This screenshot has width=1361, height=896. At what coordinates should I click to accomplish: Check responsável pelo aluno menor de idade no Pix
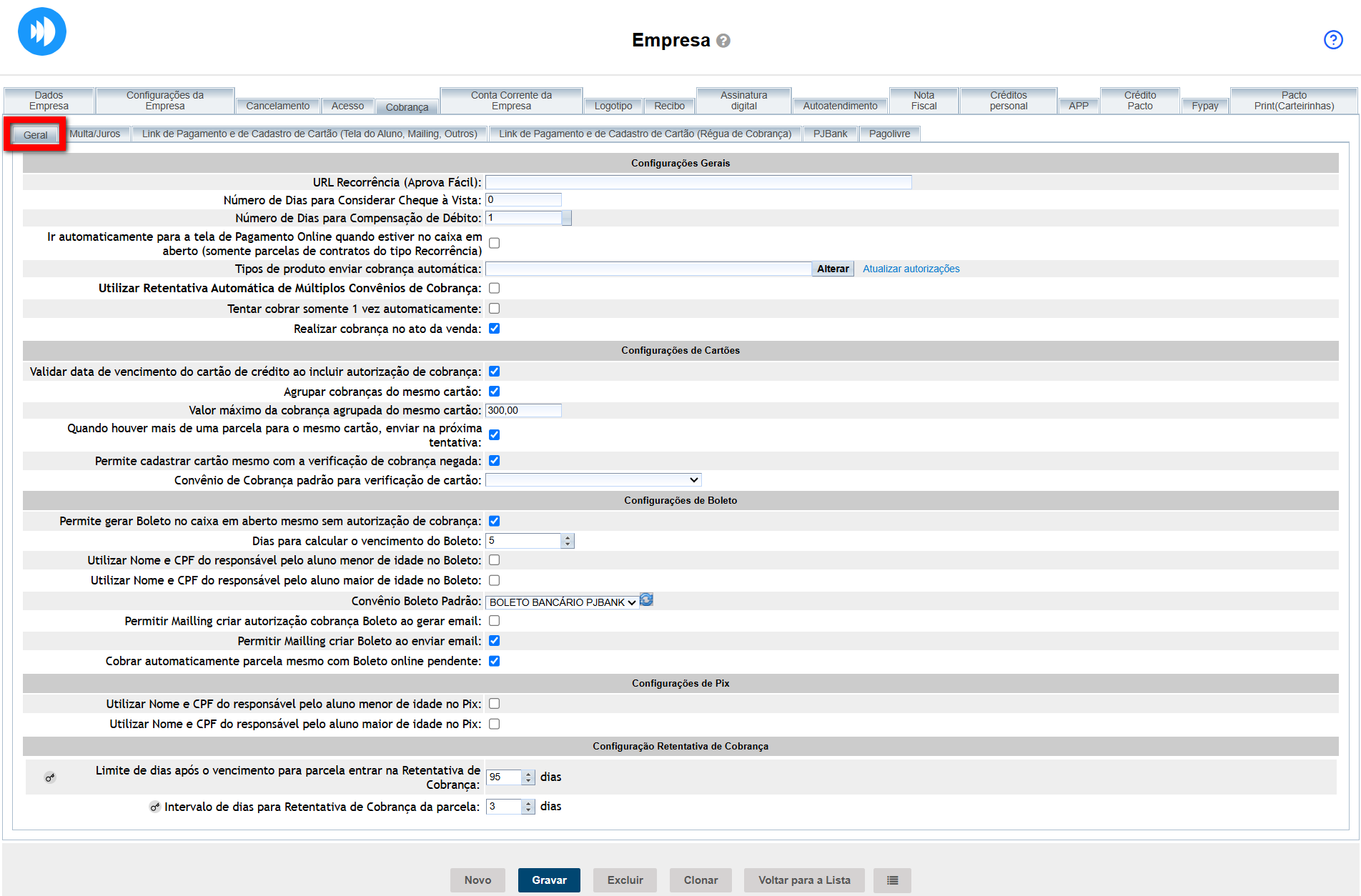click(x=494, y=704)
